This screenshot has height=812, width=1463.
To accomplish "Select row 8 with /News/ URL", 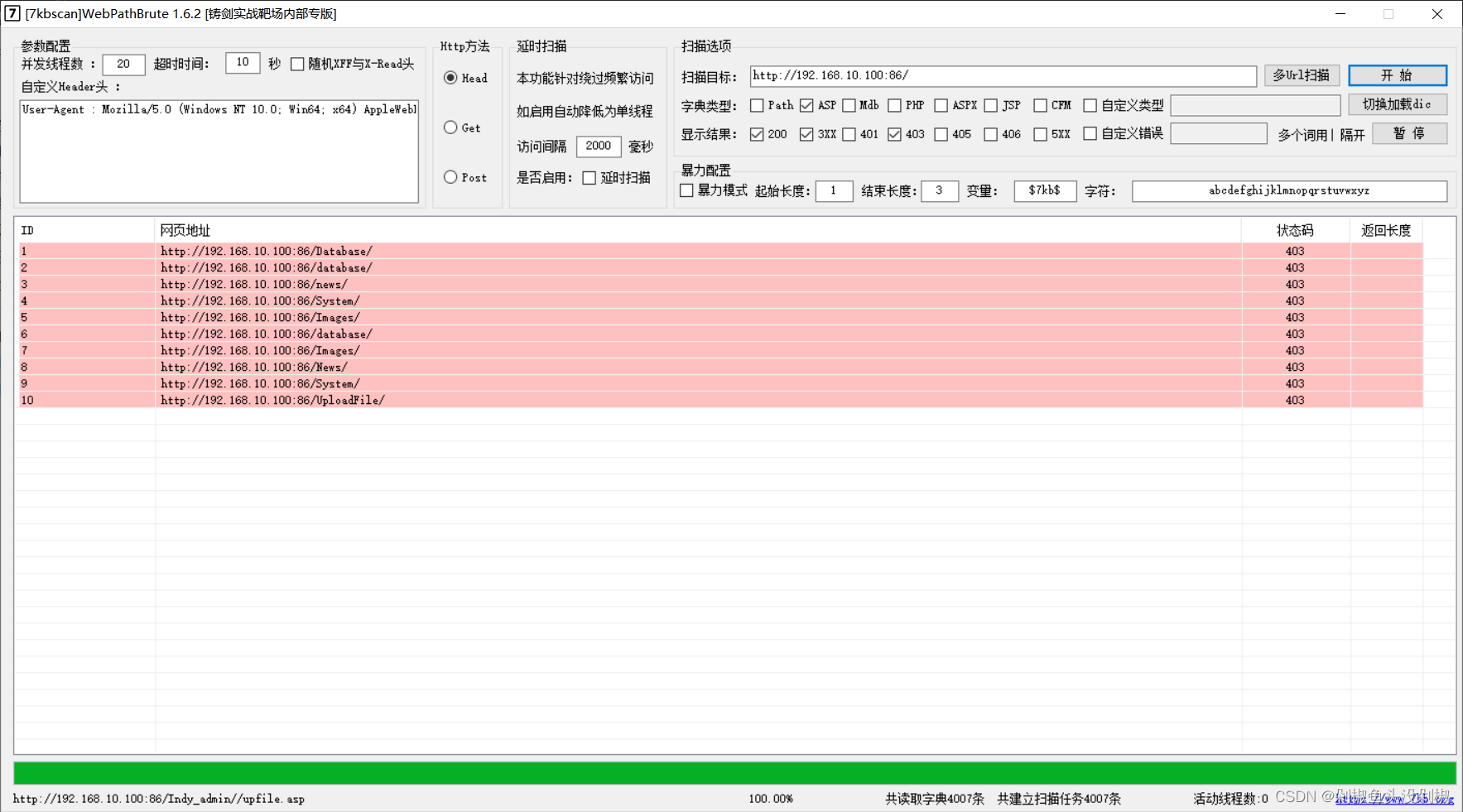I will [720, 367].
